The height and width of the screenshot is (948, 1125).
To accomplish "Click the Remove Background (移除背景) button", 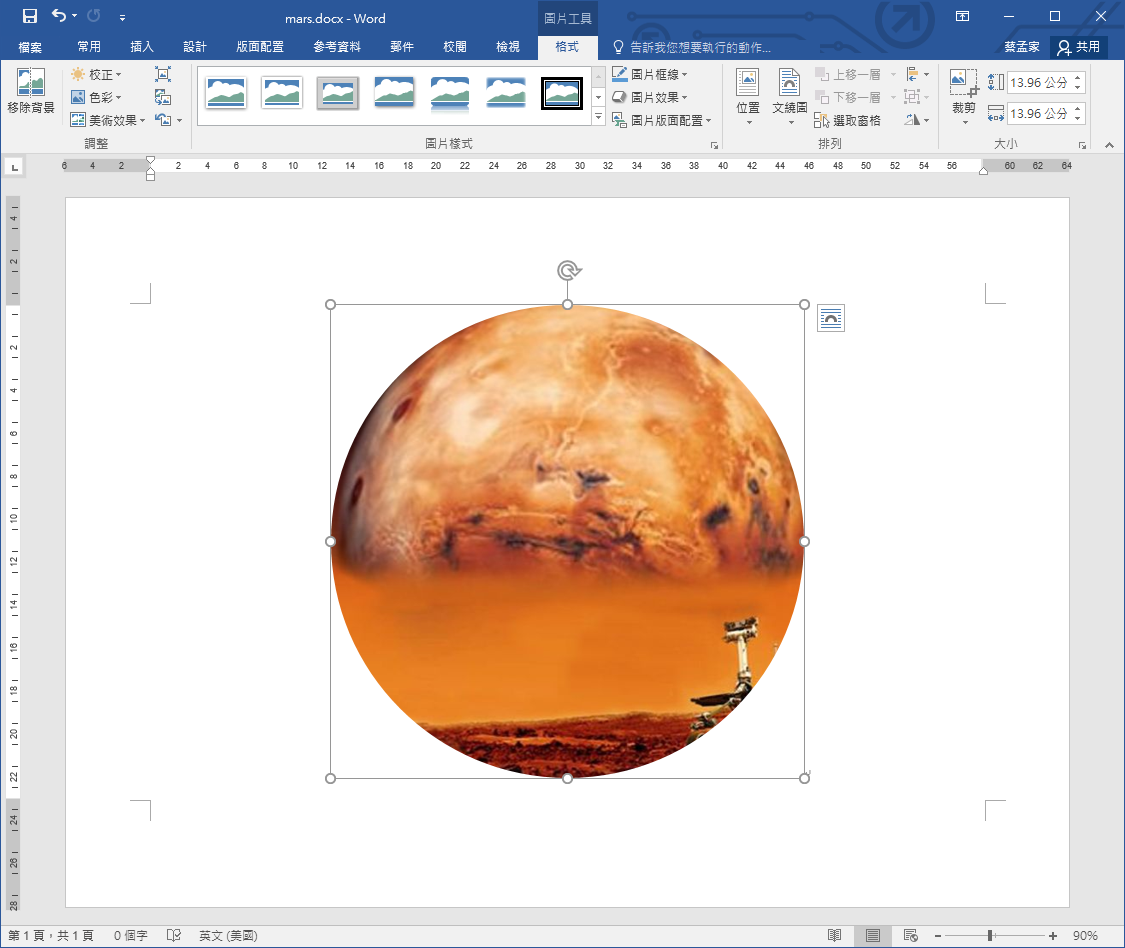I will [x=30, y=92].
